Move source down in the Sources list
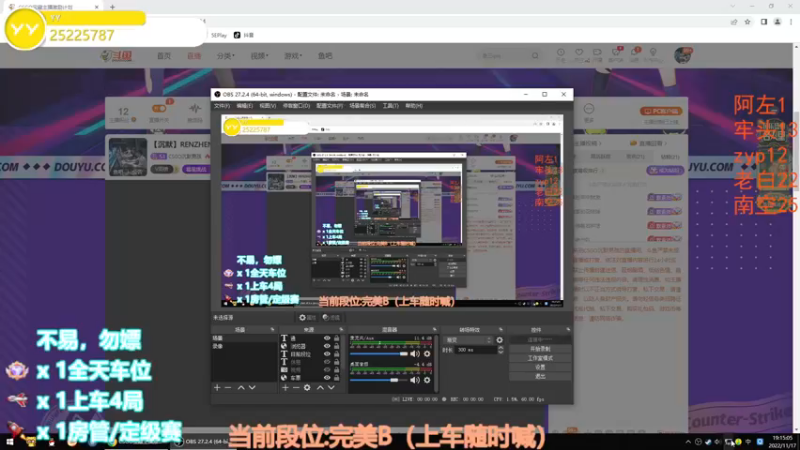Image resolution: width=800 pixels, height=450 pixels. [x=331, y=388]
